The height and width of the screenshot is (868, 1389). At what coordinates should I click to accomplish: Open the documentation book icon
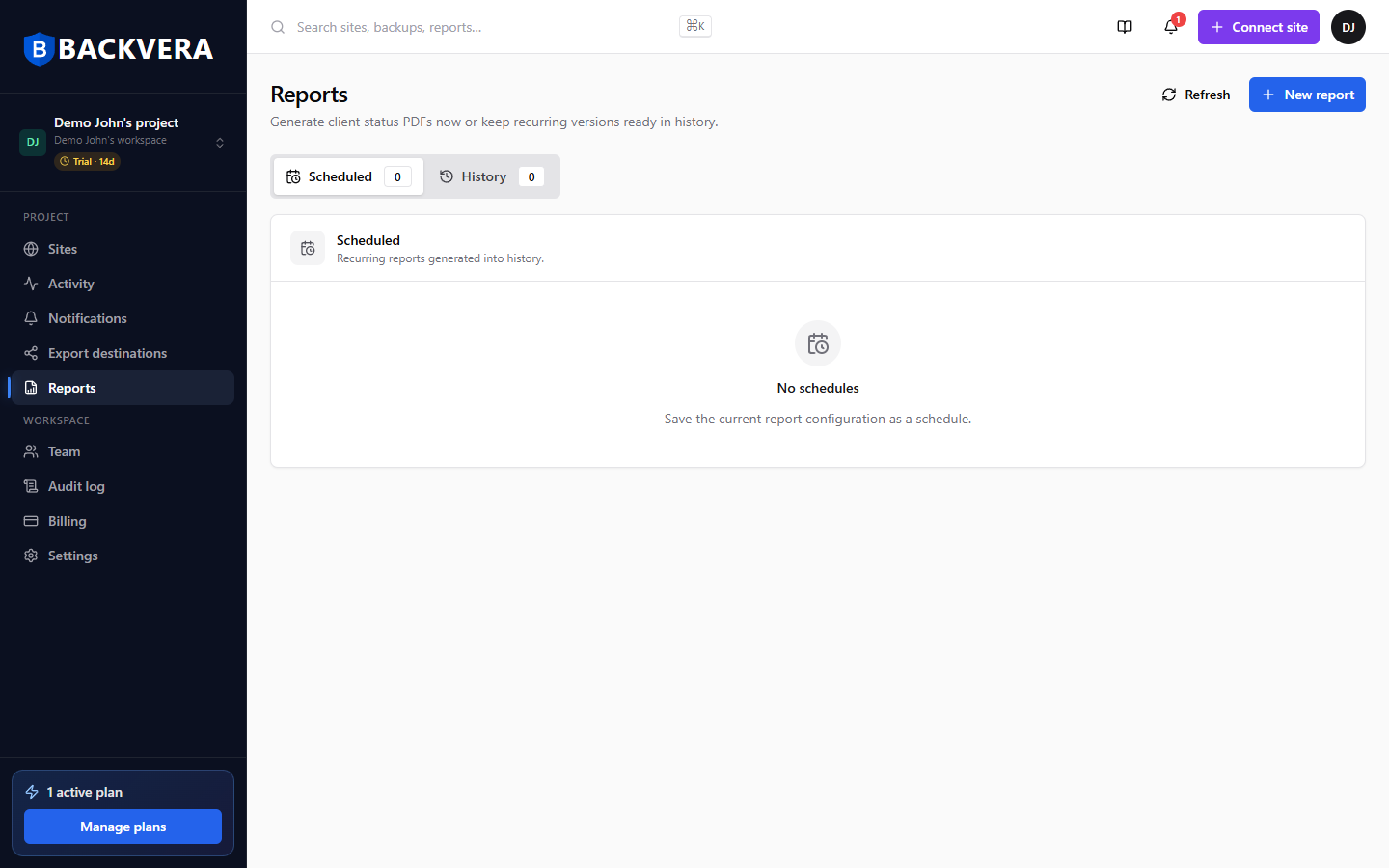[x=1125, y=27]
